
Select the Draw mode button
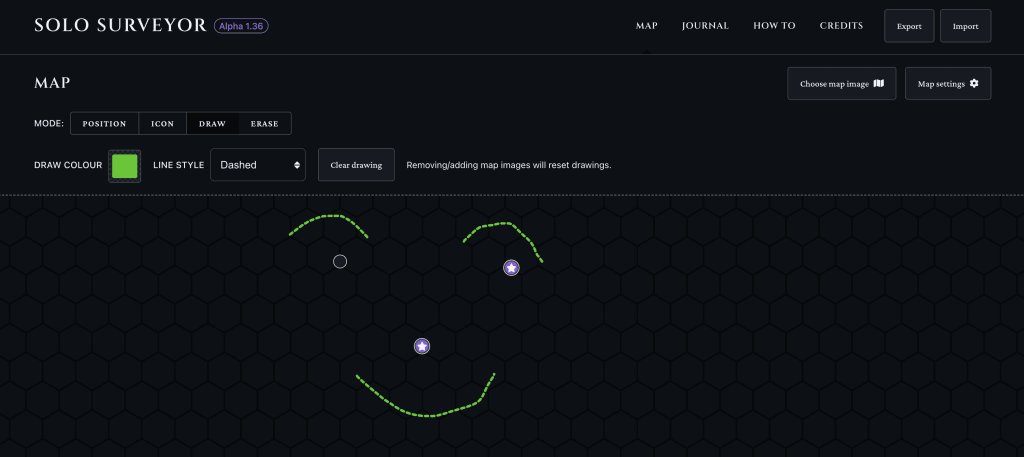[x=212, y=124]
